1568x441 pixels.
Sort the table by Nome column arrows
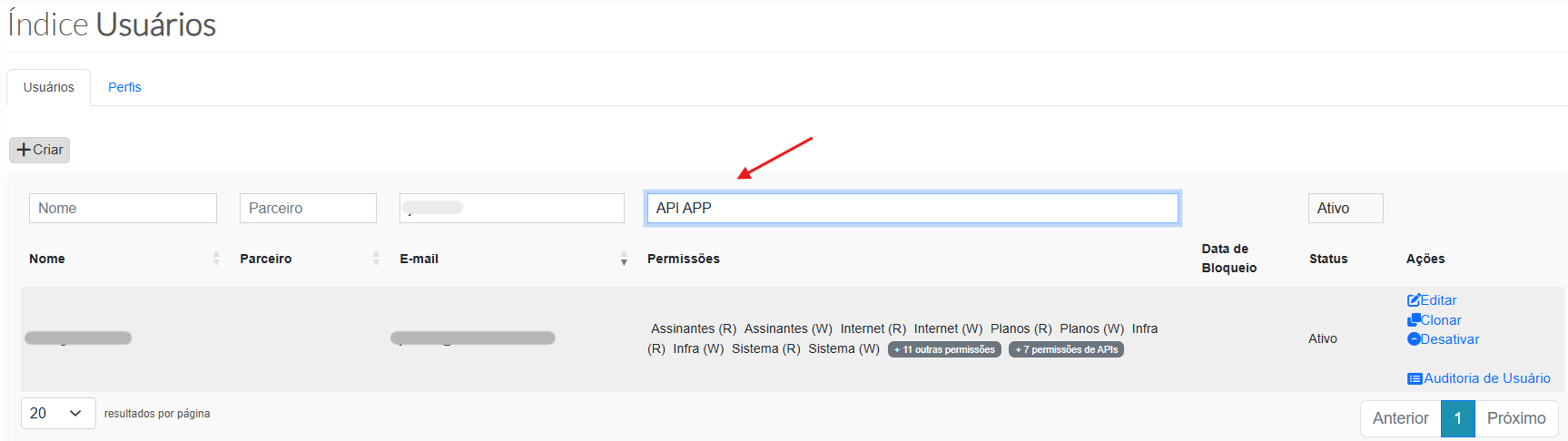coord(216,259)
